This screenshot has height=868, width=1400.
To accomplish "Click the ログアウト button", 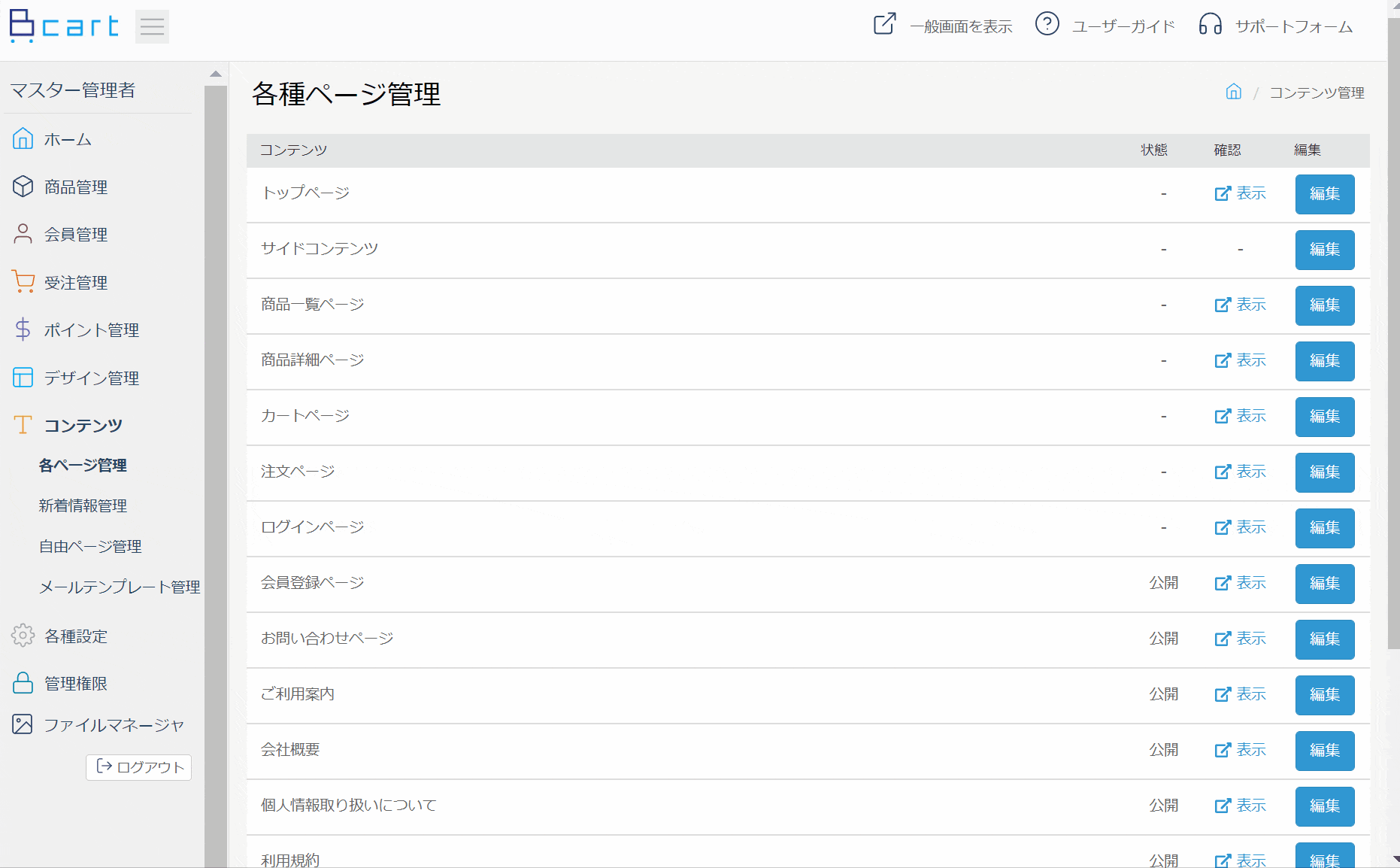I will click(139, 767).
